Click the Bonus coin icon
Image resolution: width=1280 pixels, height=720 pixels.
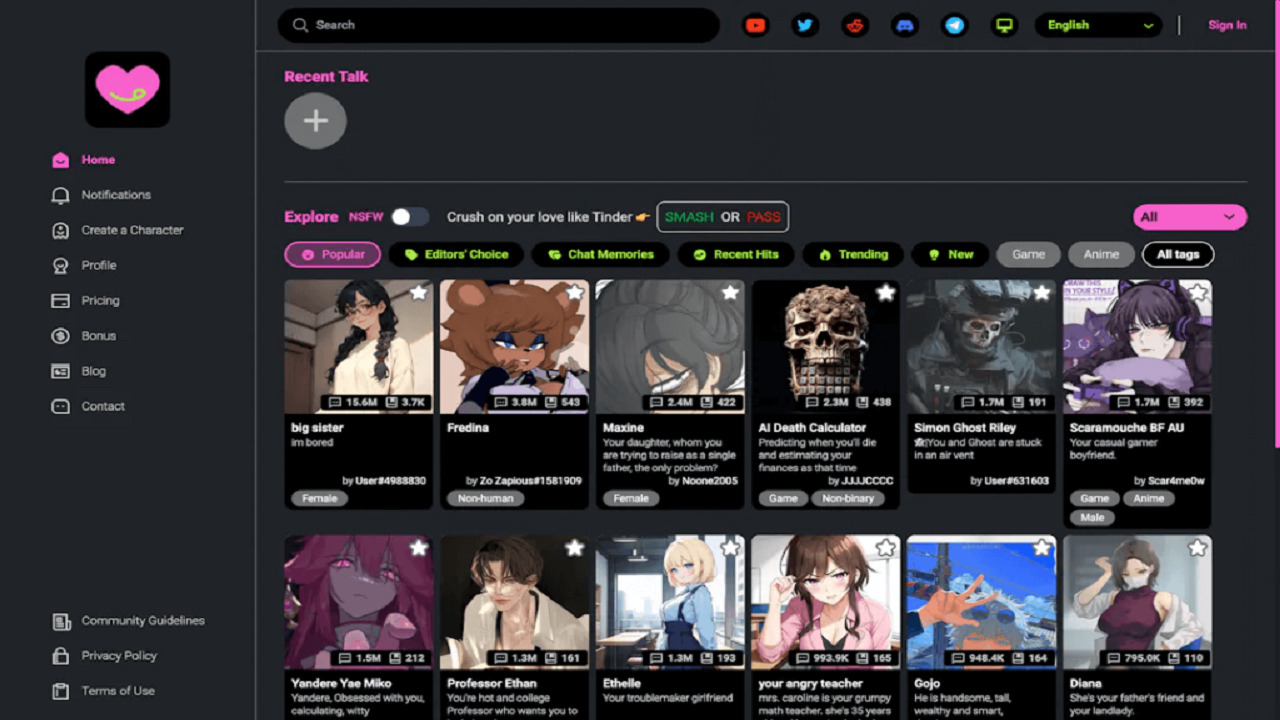tap(61, 336)
